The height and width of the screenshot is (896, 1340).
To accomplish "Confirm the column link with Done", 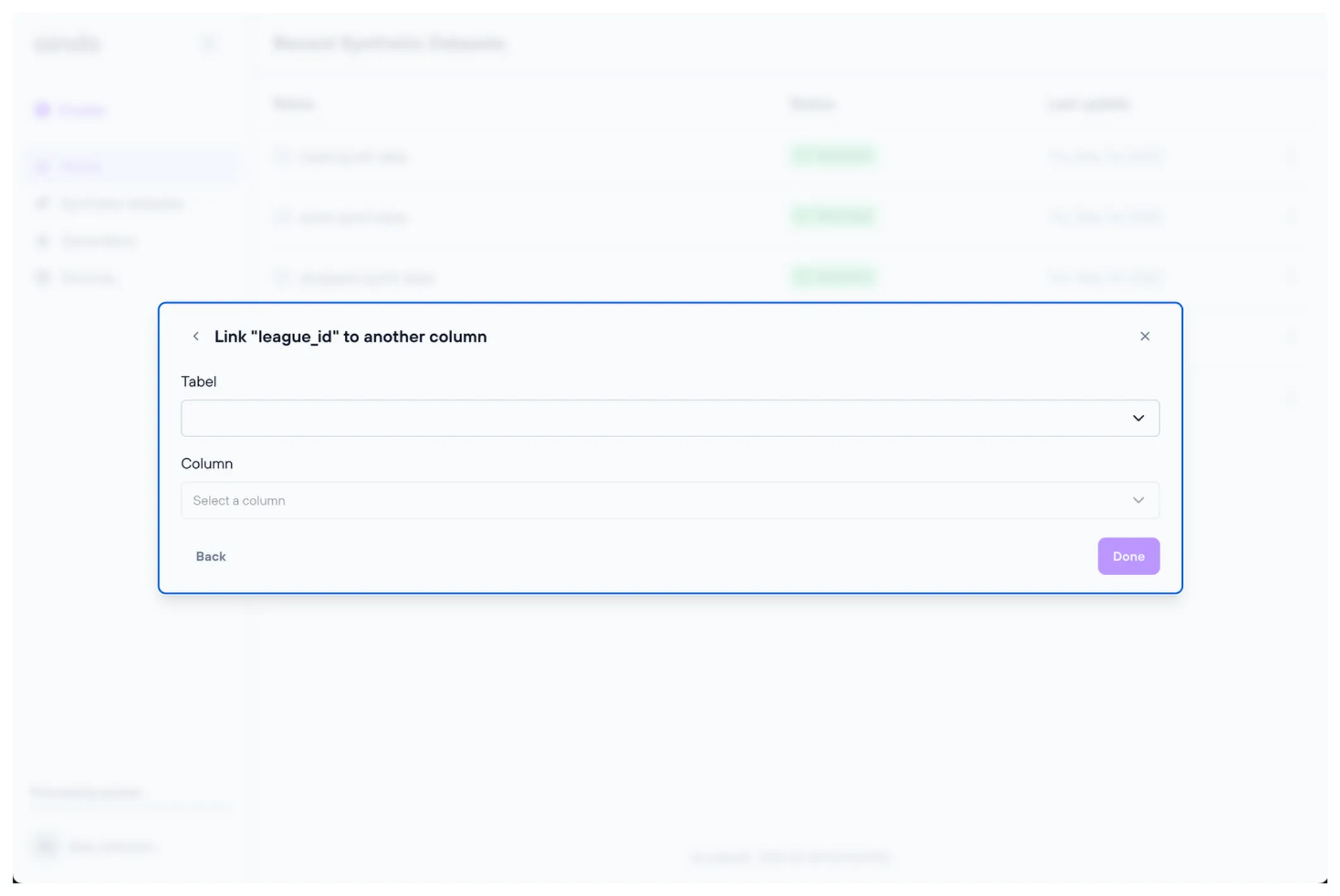I will pos(1128,556).
